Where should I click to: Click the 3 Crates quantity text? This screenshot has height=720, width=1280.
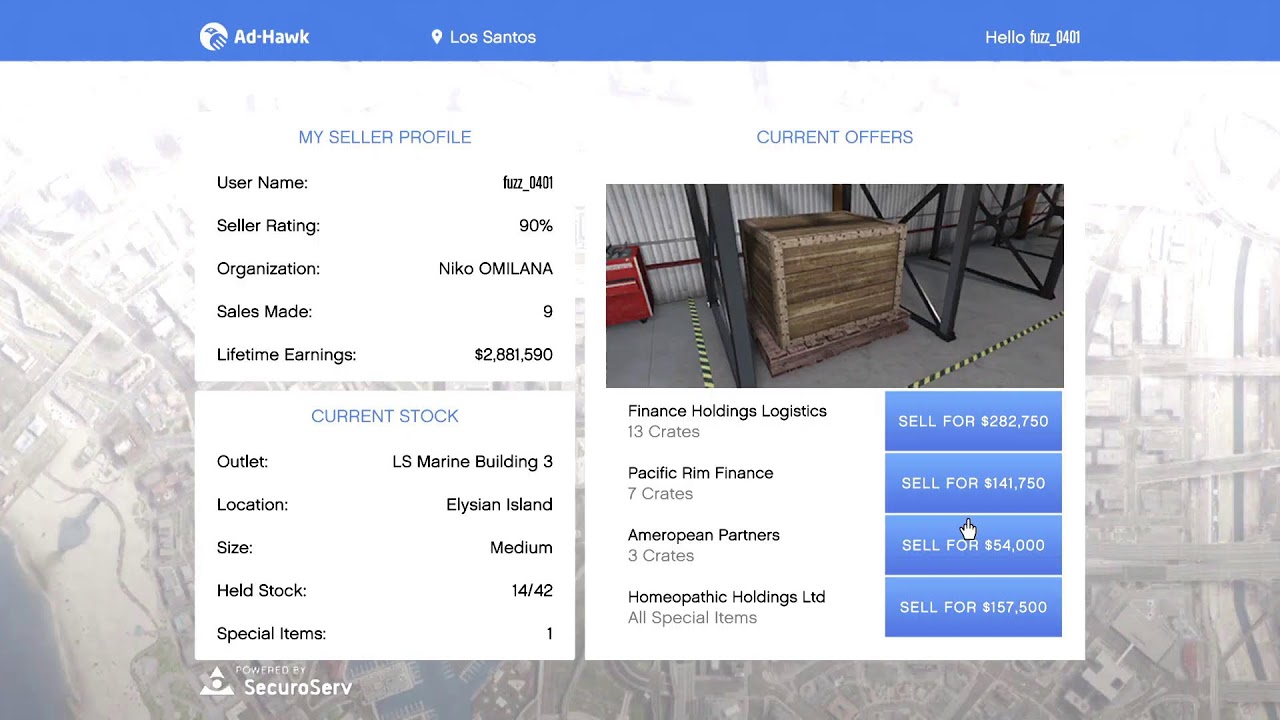[x=661, y=556]
